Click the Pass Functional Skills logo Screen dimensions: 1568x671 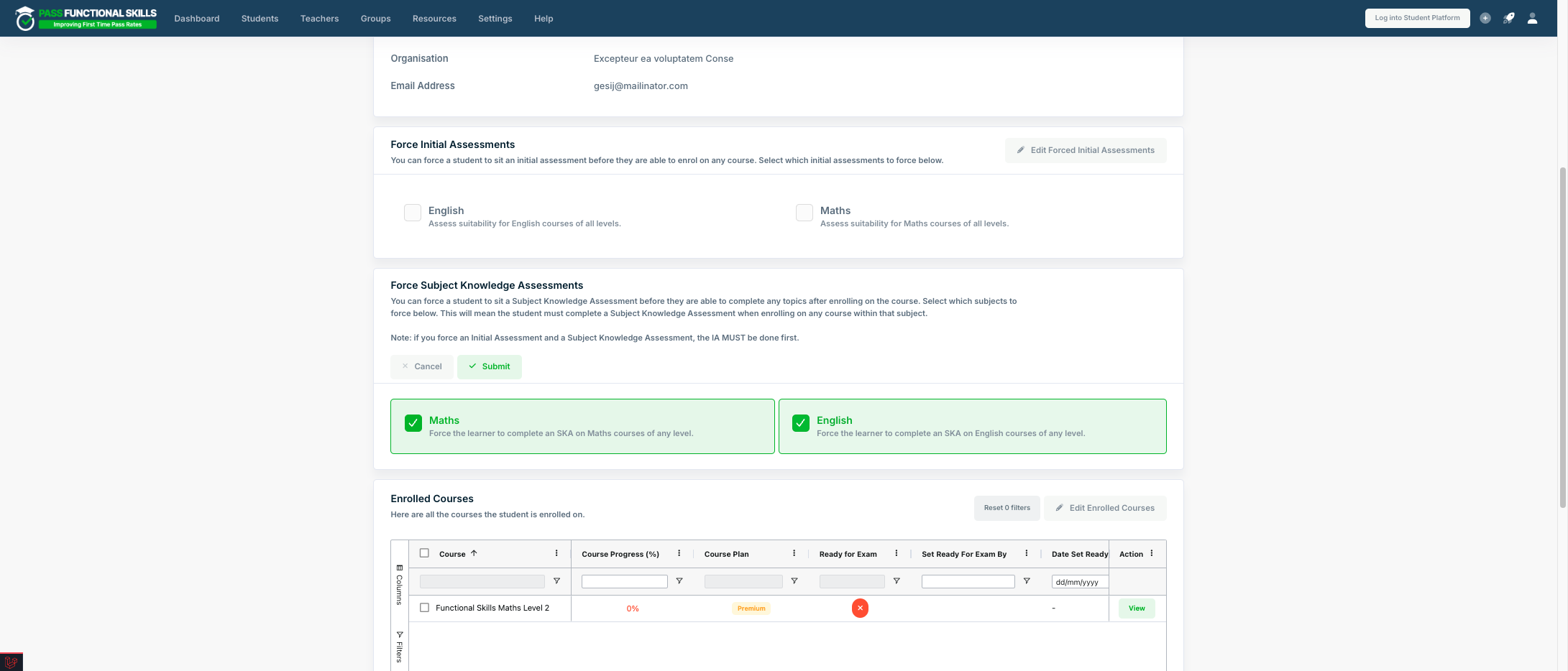pos(86,18)
